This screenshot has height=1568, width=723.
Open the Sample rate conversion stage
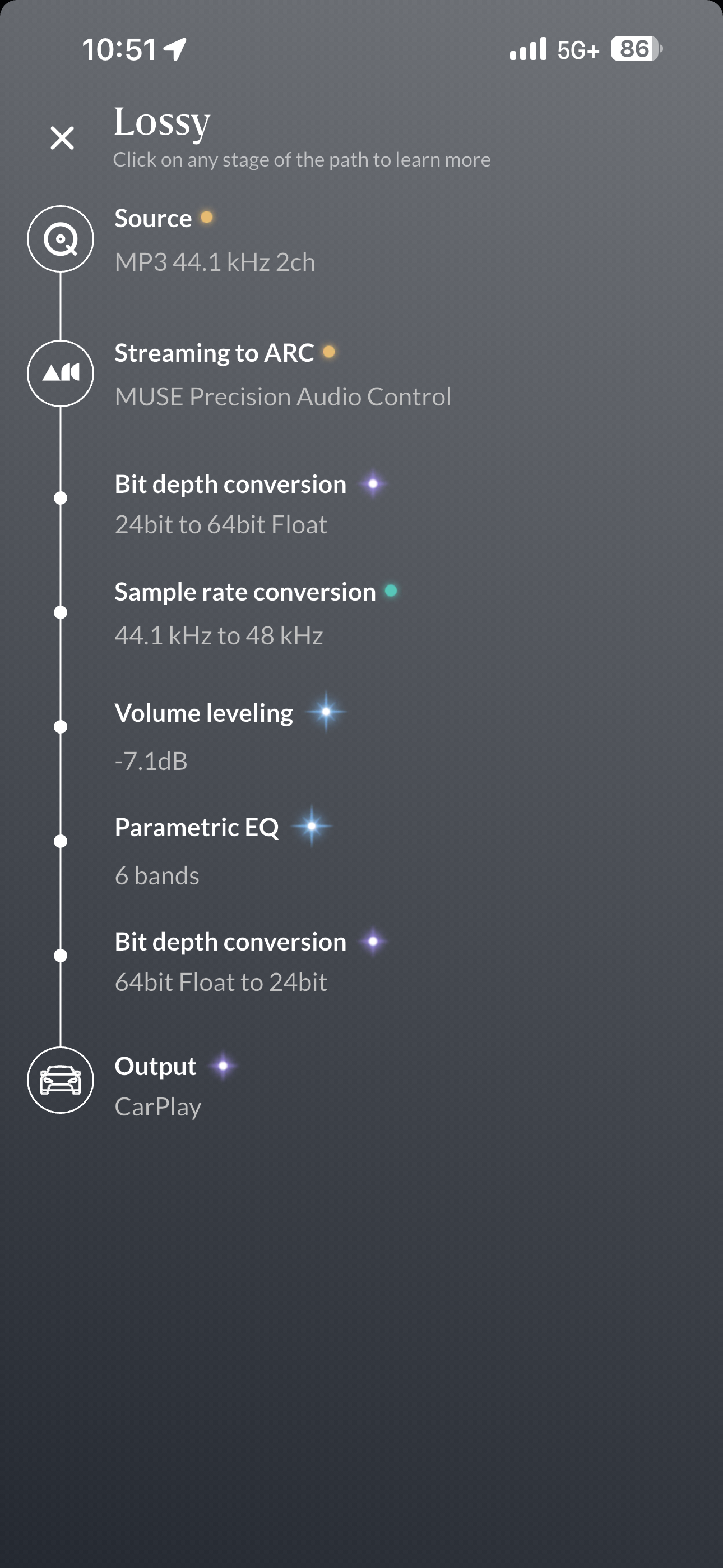click(245, 592)
